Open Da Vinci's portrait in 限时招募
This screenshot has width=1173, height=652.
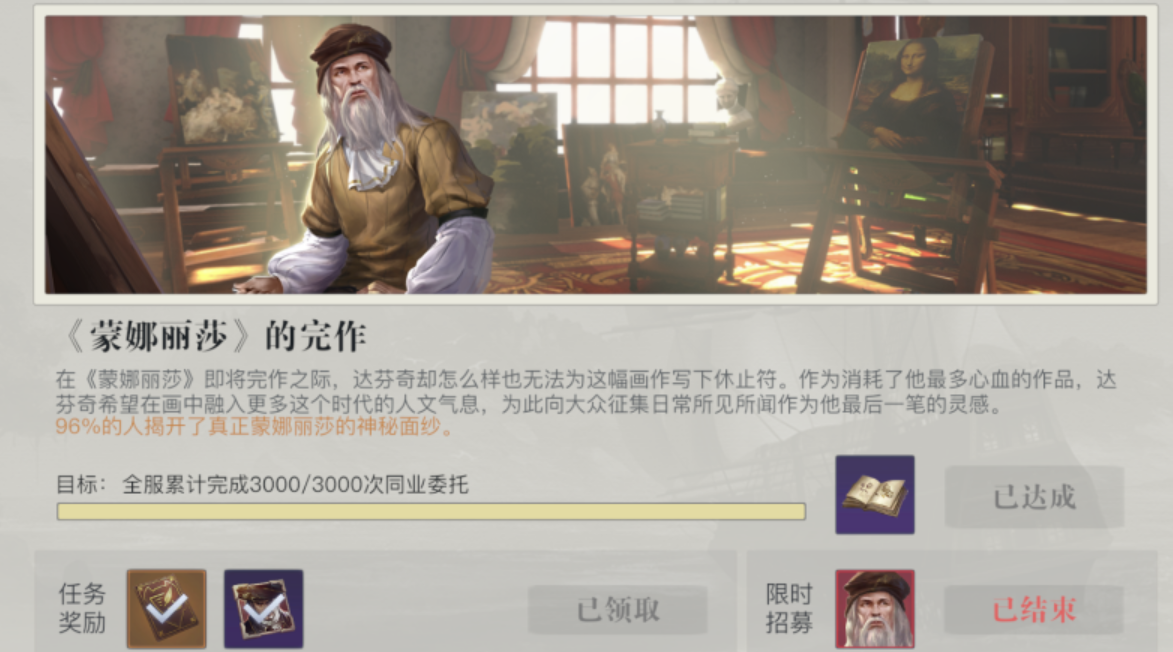(875, 608)
